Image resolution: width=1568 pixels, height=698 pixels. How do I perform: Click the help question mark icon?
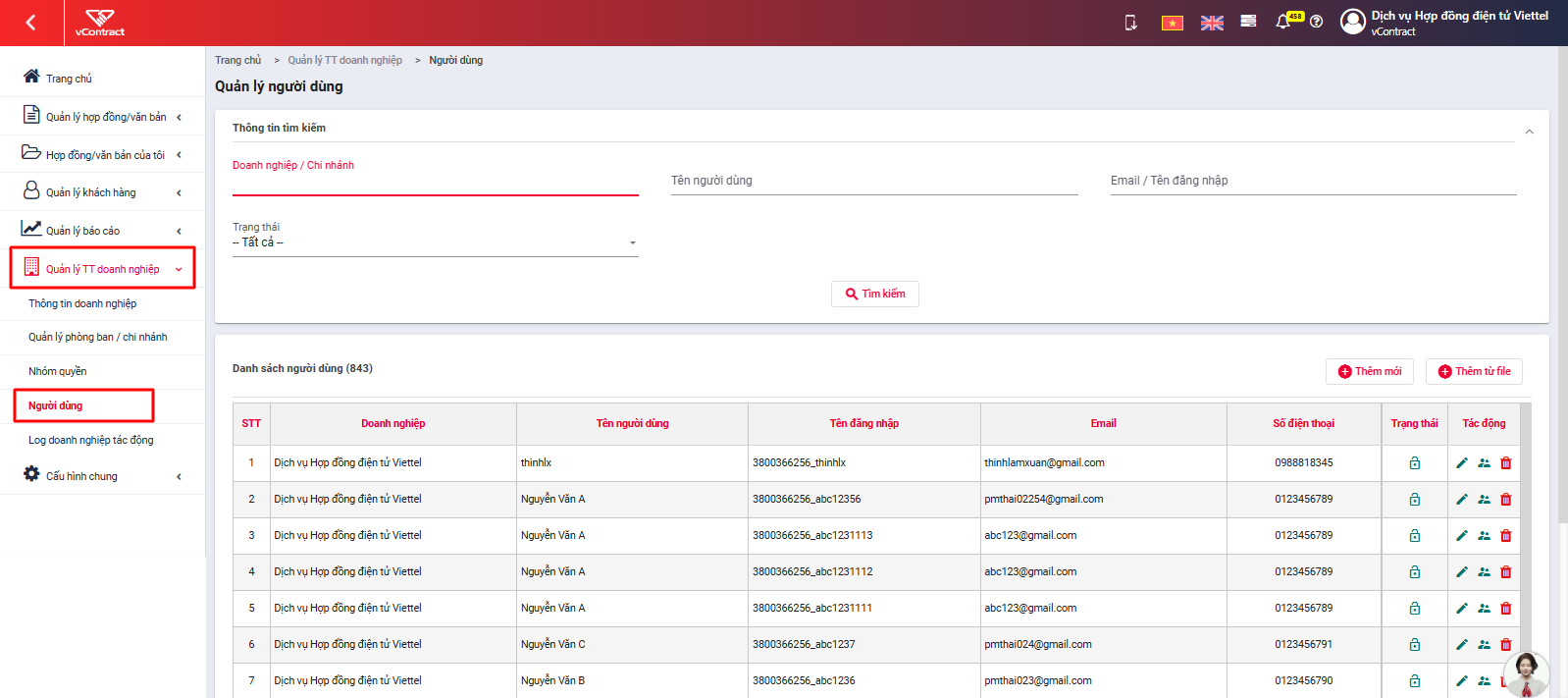coord(1317,22)
